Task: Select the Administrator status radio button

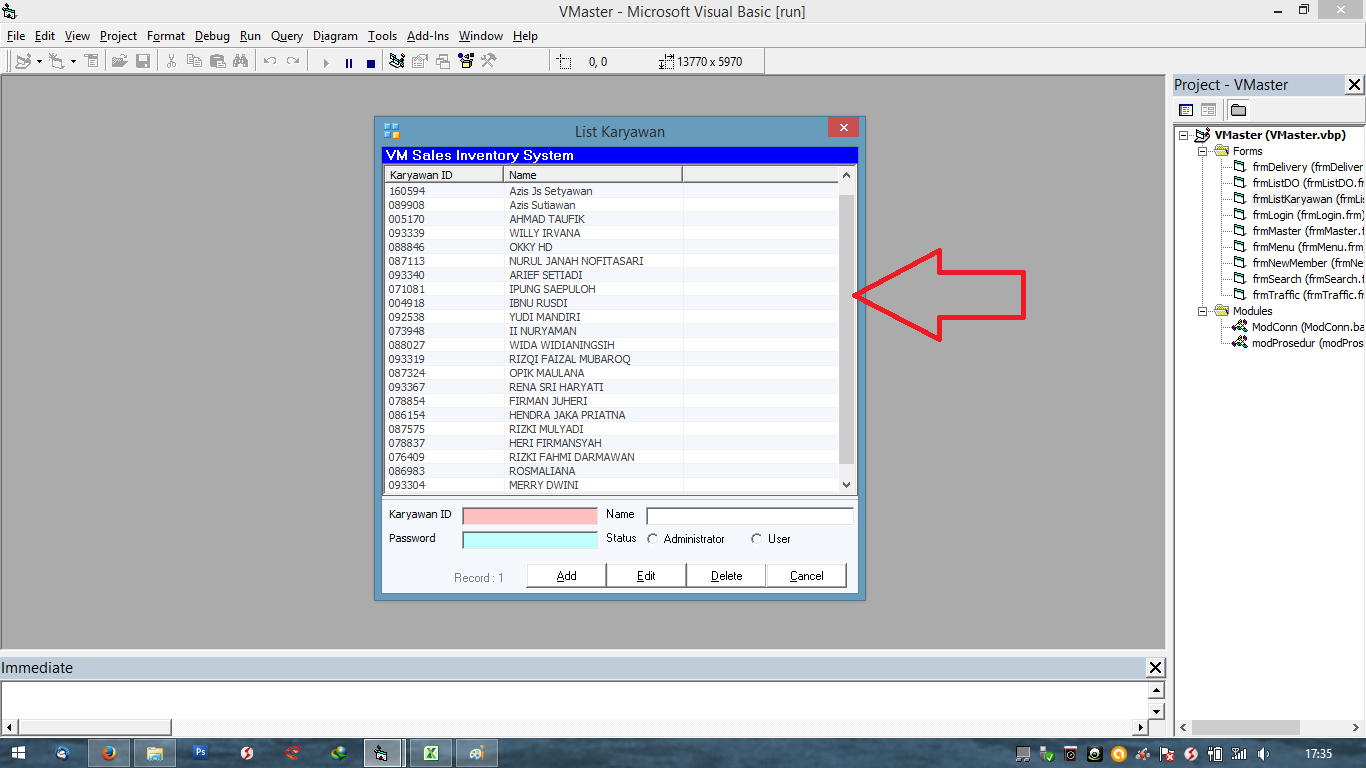Action: 652,538
